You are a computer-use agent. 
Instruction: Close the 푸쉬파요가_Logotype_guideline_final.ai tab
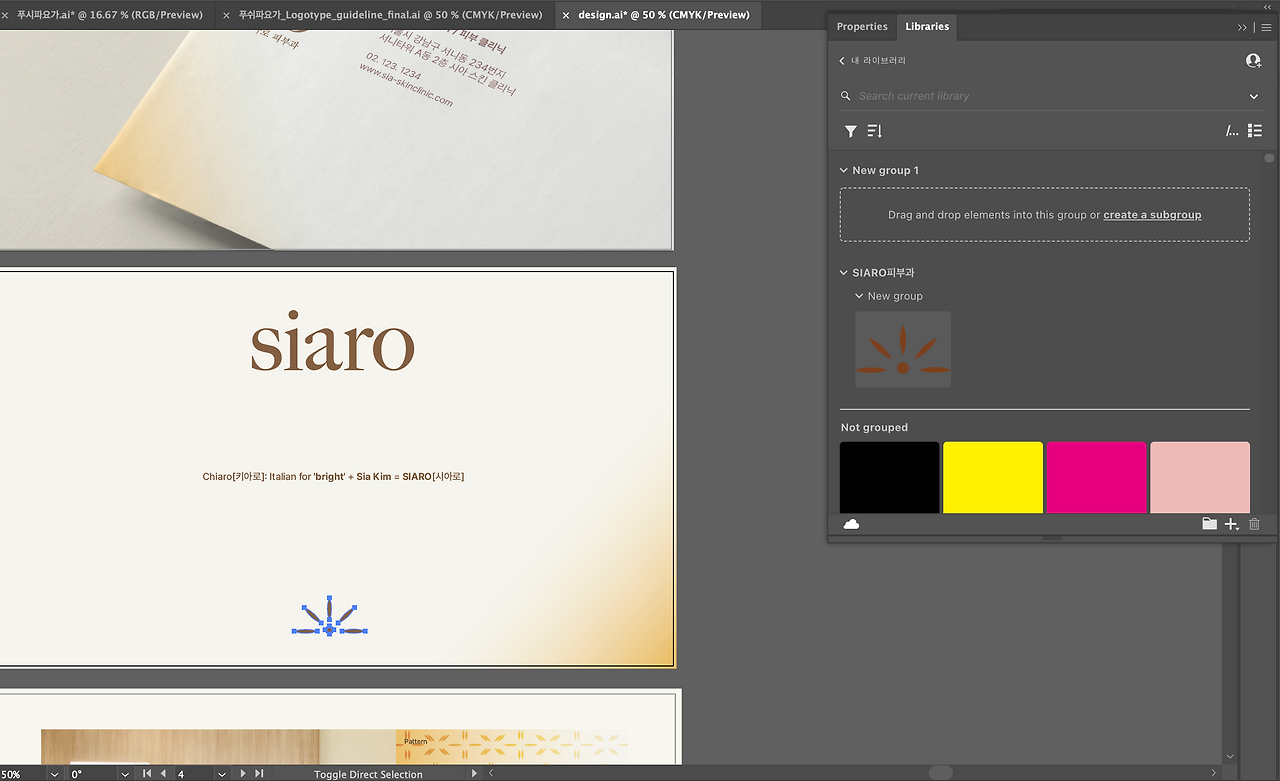(226, 15)
